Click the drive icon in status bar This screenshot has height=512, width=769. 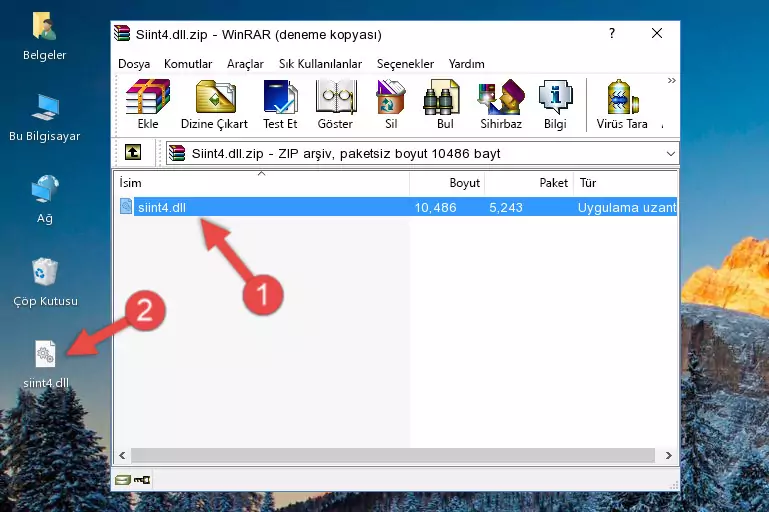click(123, 480)
